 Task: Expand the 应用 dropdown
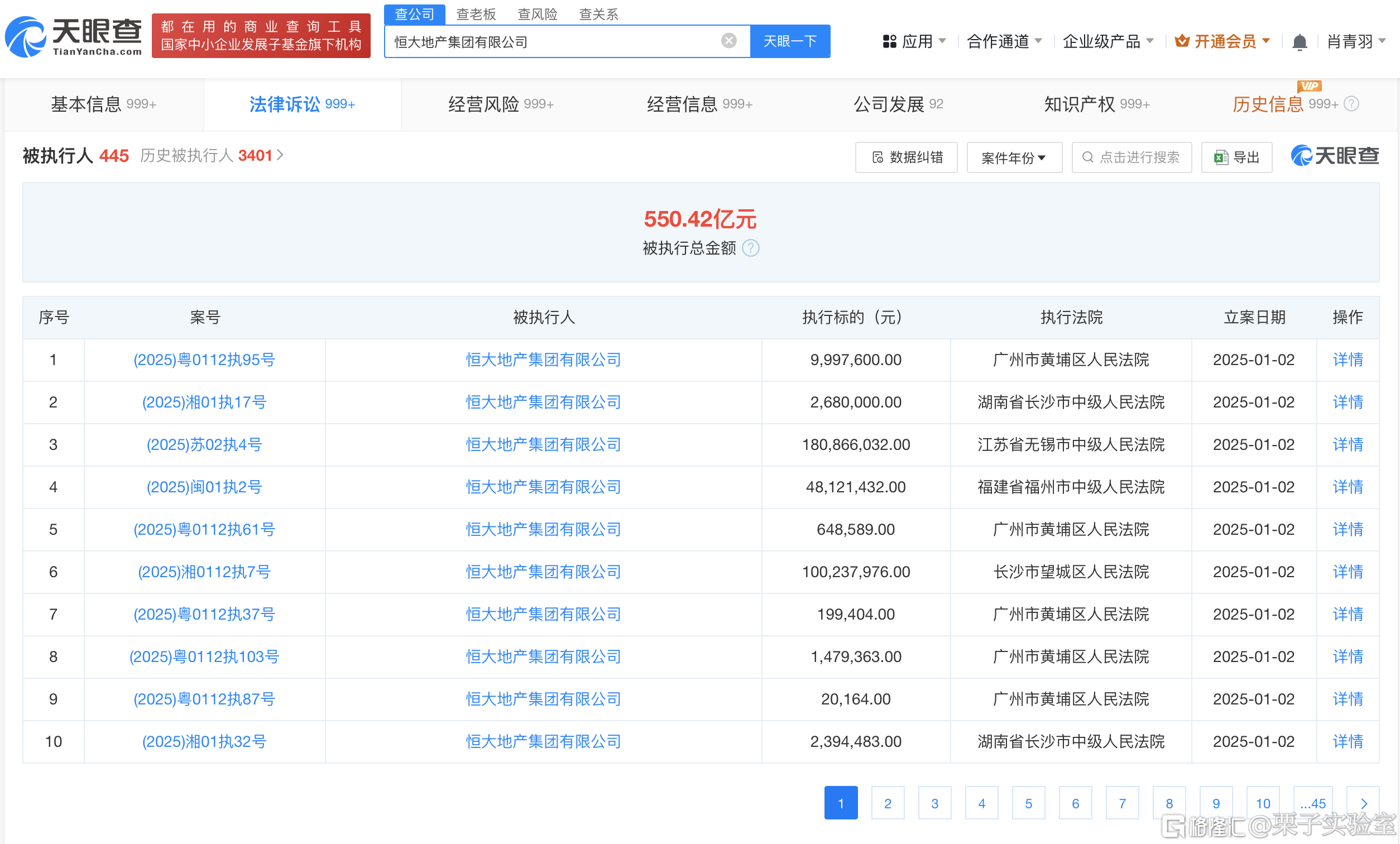(x=942, y=41)
